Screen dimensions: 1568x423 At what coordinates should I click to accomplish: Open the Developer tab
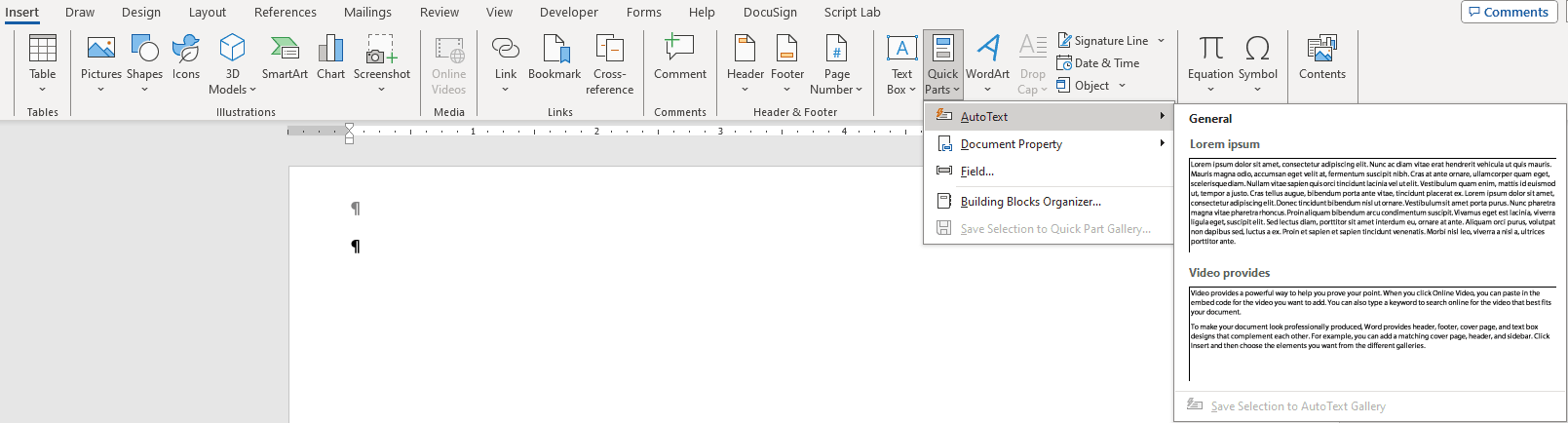569,13
